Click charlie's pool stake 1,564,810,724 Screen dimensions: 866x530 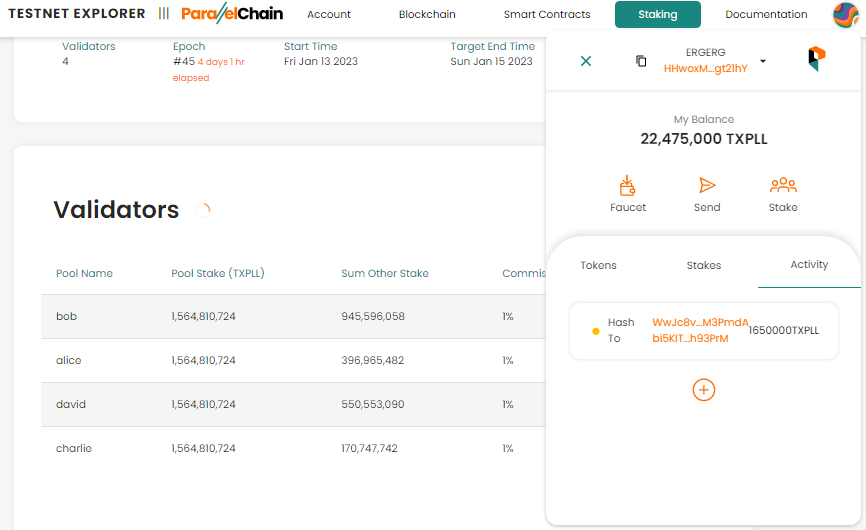coord(203,448)
